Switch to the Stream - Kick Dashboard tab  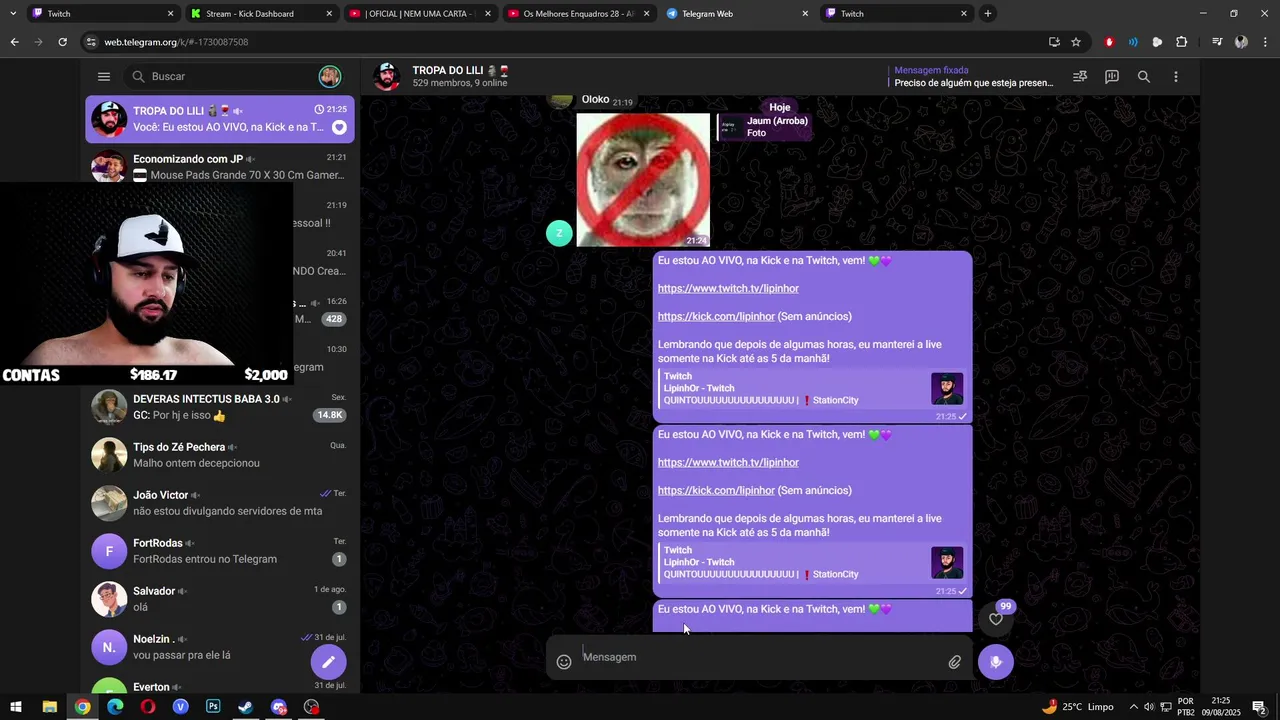click(x=262, y=14)
